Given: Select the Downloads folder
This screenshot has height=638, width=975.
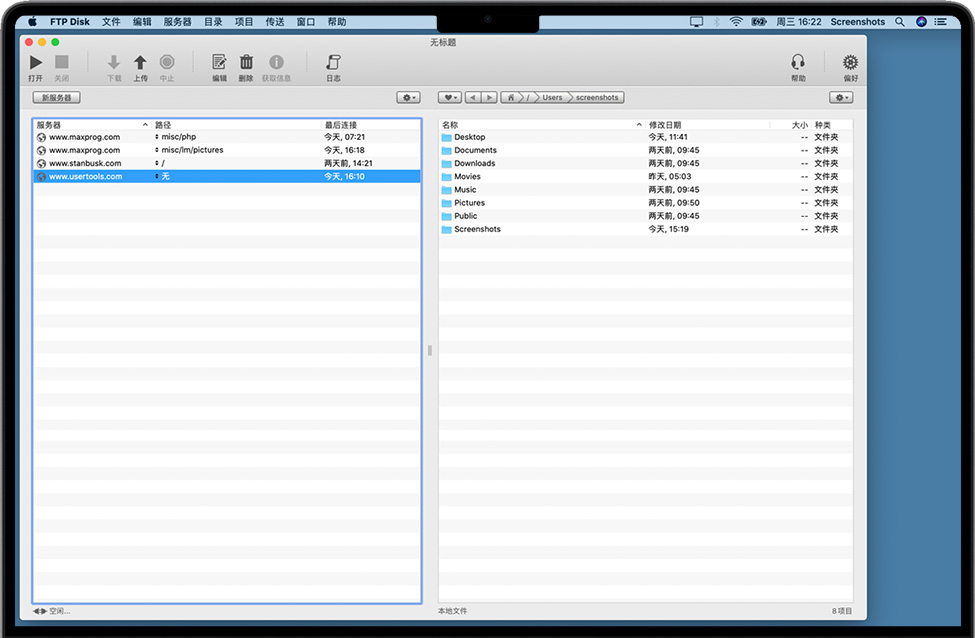Looking at the screenshot, I should 474,163.
